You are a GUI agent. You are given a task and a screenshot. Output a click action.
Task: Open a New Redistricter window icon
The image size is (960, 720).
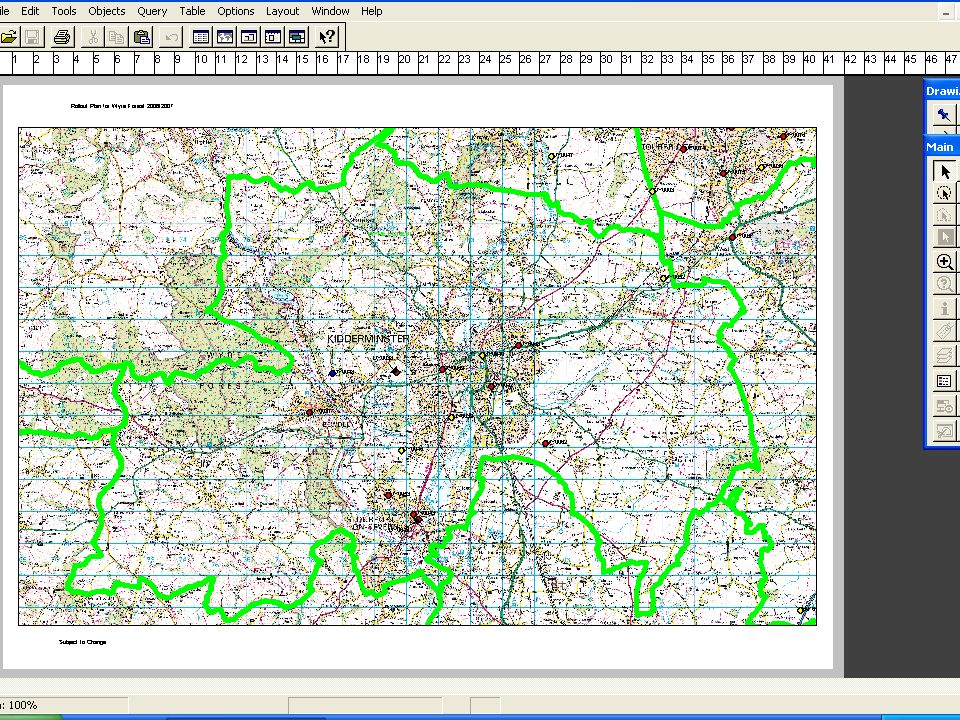[297, 37]
